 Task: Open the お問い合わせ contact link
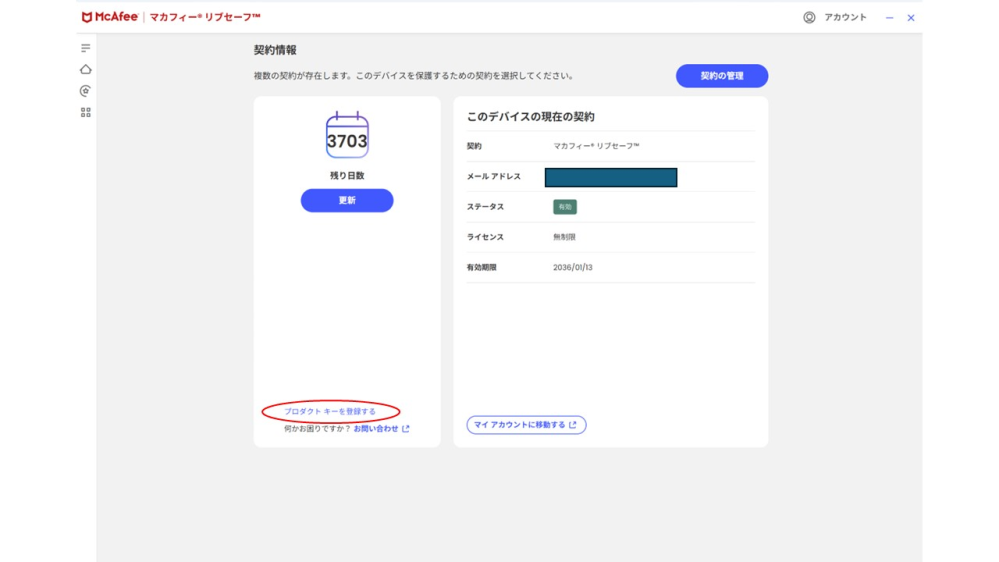[x=375, y=429]
